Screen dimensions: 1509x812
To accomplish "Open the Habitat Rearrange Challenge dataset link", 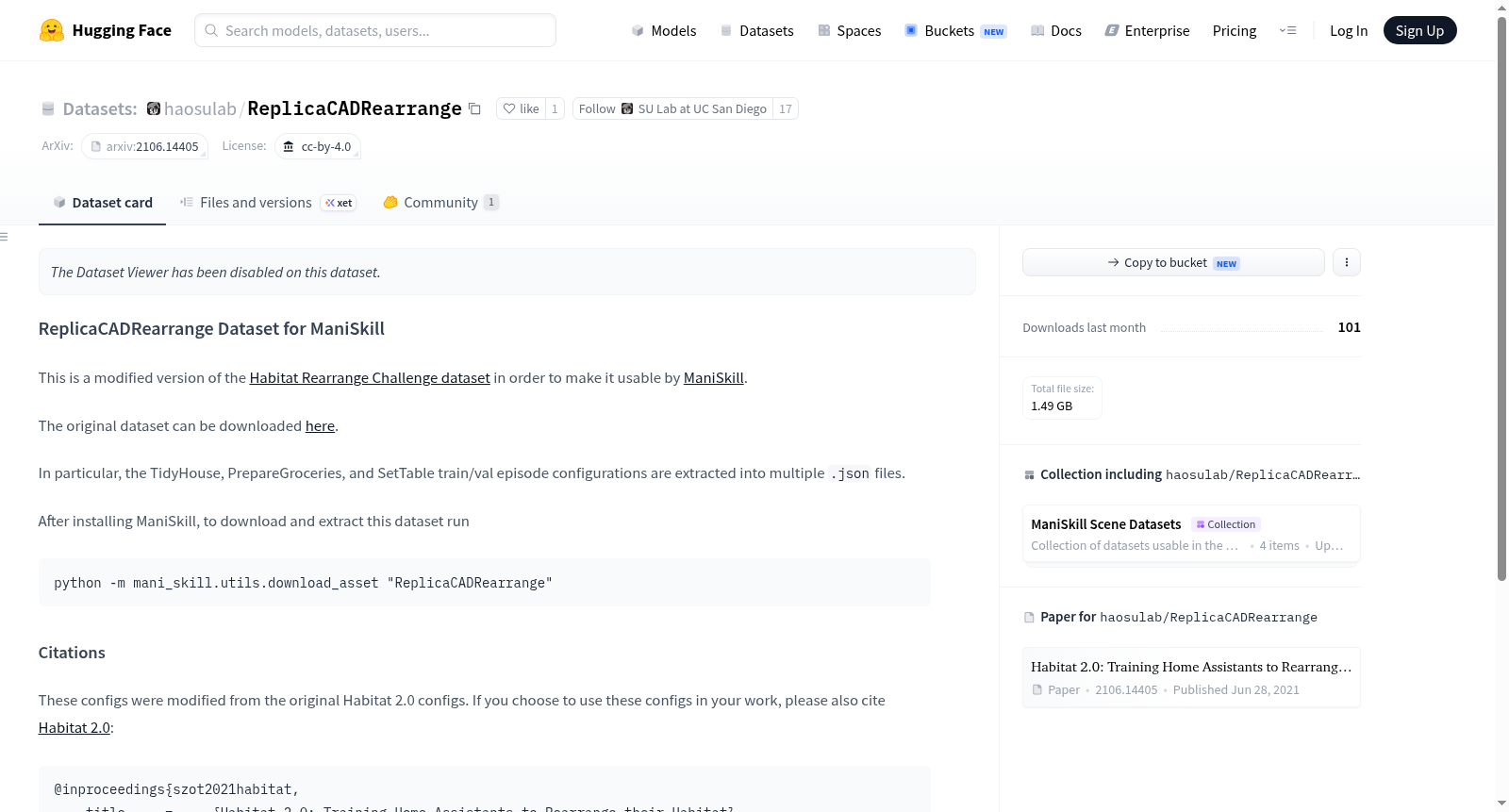I will point(370,378).
